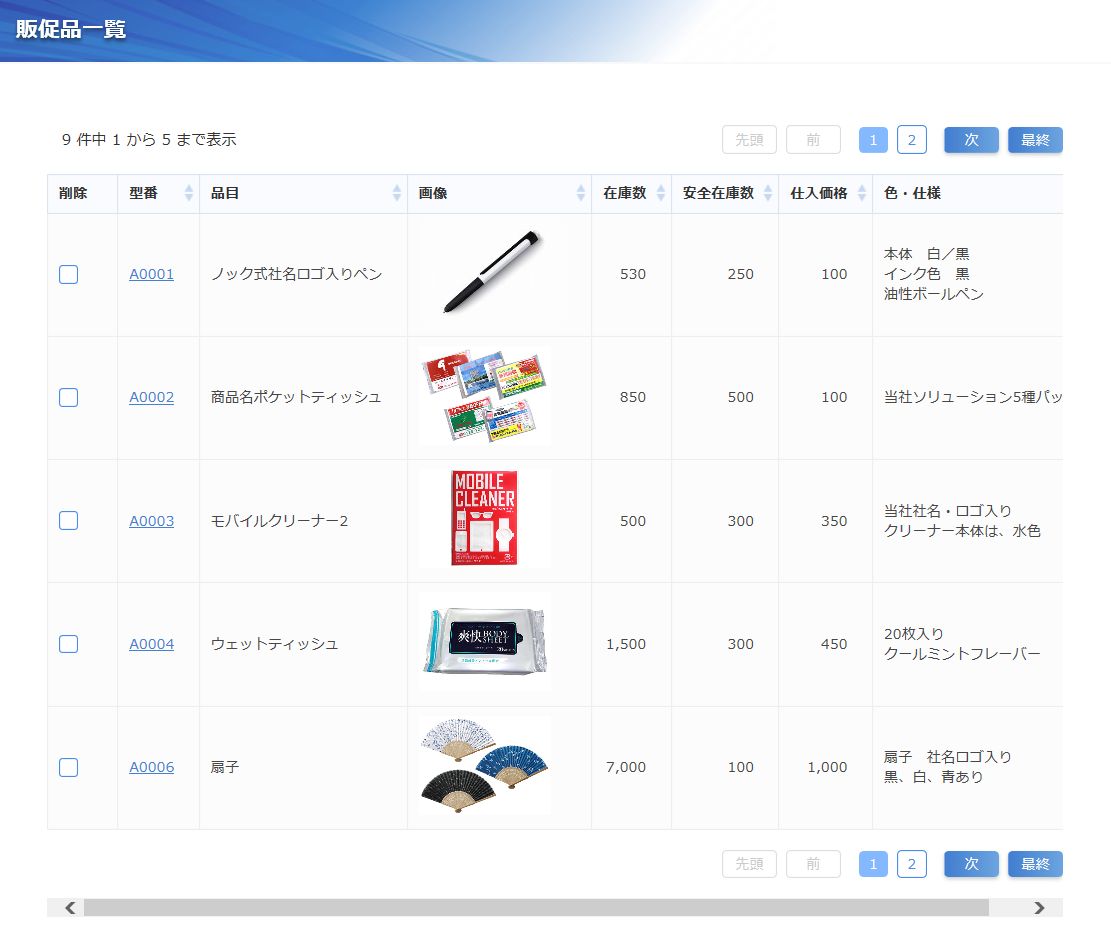Image resolution: width=1111 pixels, height=929 pixels.
Task: Sort by 型番 column arrow icon
Action: [x=189, y=194]
